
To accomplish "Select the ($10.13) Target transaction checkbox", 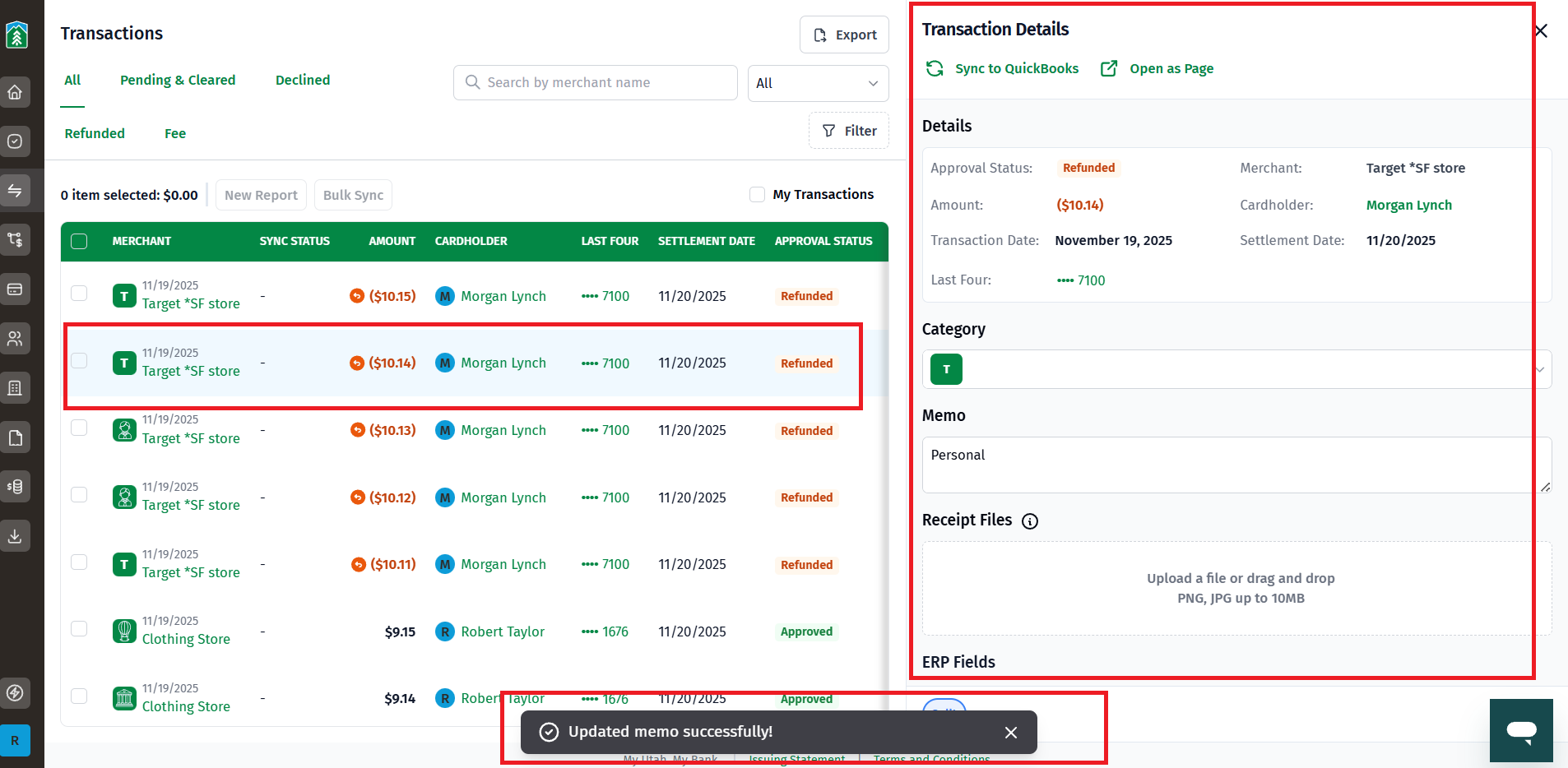I will [x=79, y=428].
